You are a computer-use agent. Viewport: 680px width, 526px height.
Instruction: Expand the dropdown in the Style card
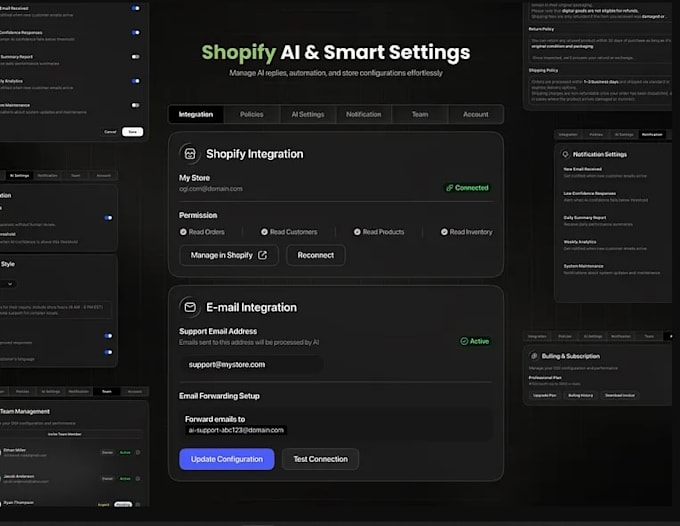[9, 284]
